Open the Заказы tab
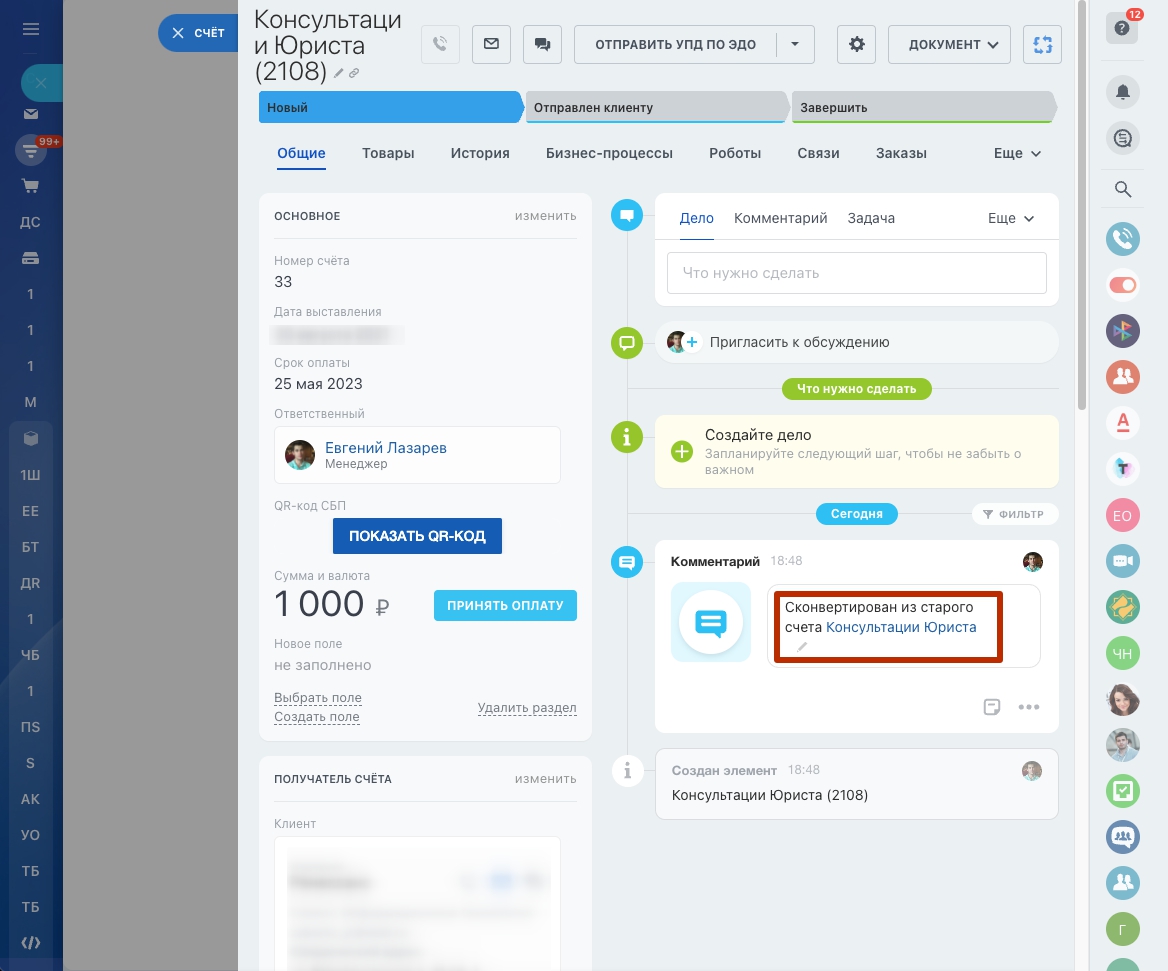This screenshot has height=971, width=1168. pyautogui.click(x=901, y=153)
